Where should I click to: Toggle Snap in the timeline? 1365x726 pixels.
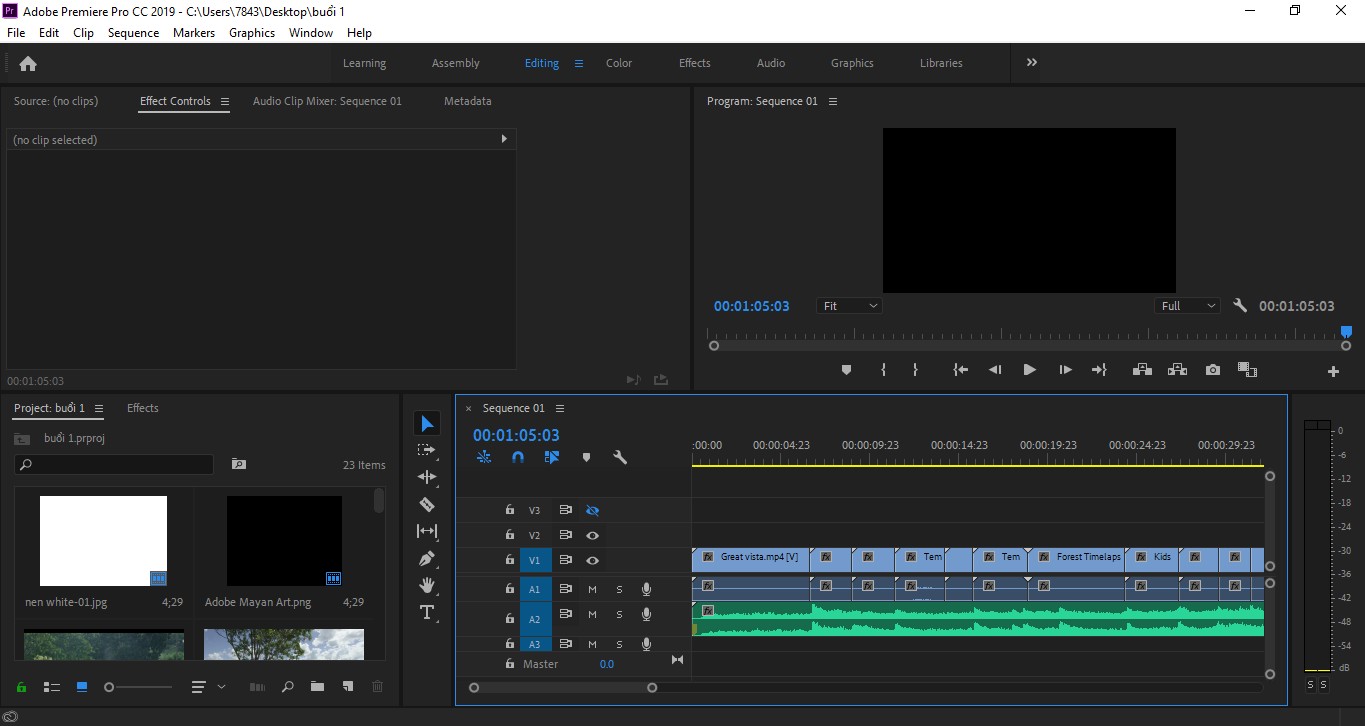coord(518,457)
